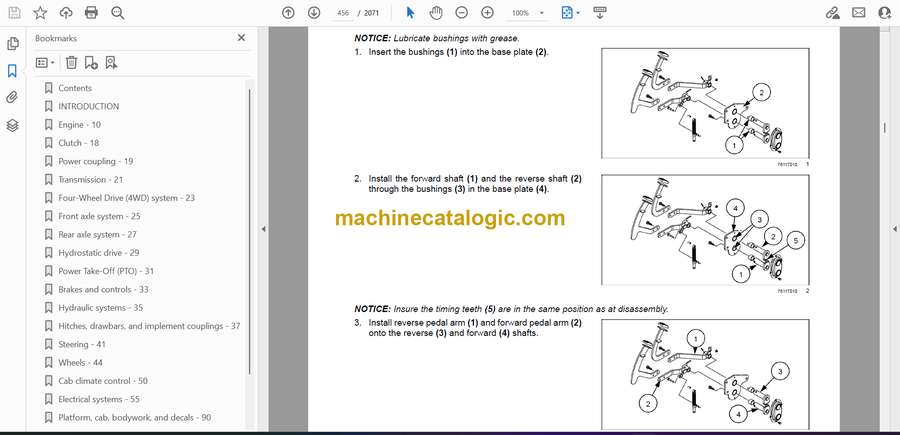Collapse the left navigation pane arrow

click(263, 229)
